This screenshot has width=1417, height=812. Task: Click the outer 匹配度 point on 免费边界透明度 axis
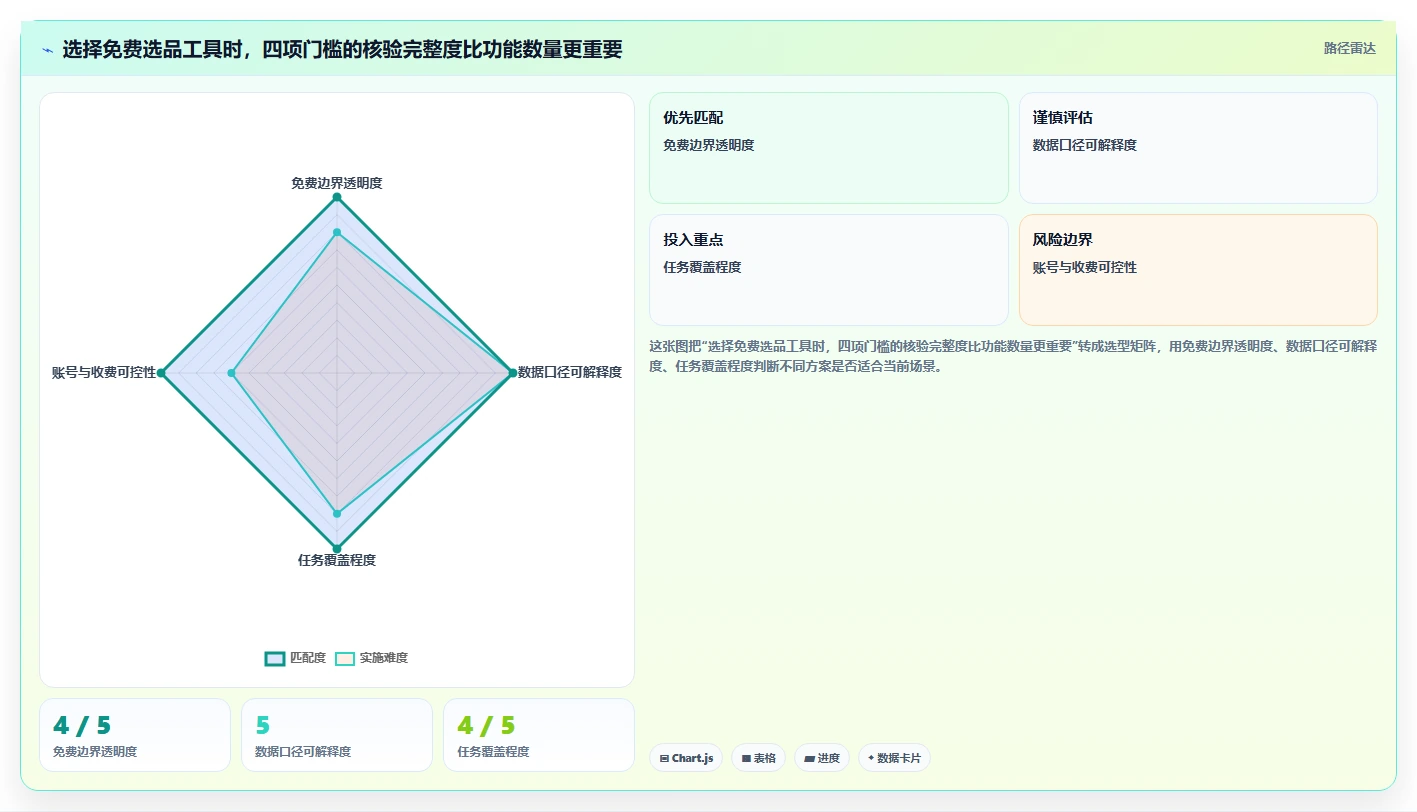337,197
